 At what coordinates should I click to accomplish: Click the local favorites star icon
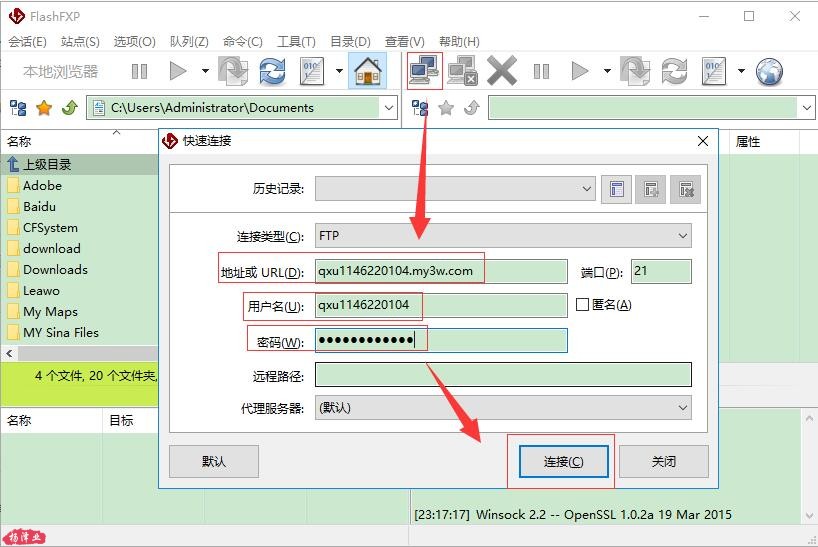[44, 108]
